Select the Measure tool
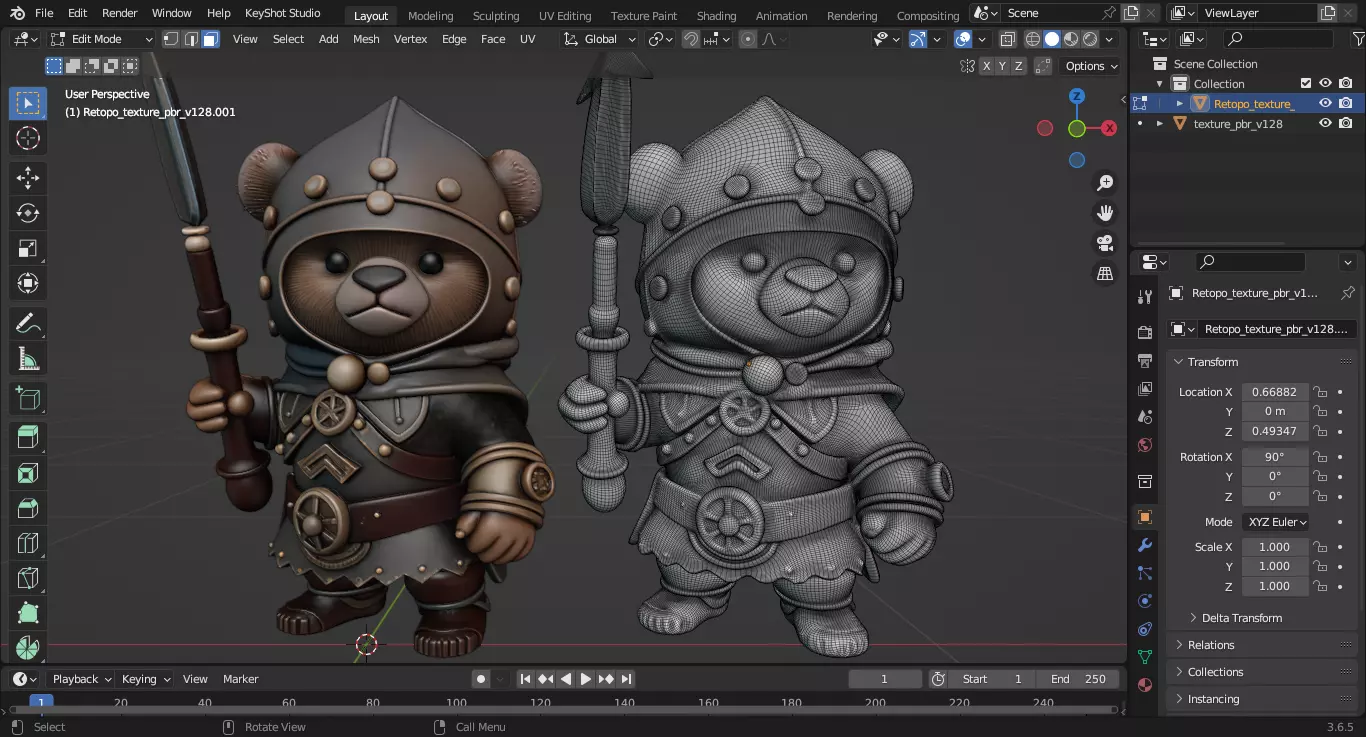This screenshot has height=737, width=1366. (28, 358)
